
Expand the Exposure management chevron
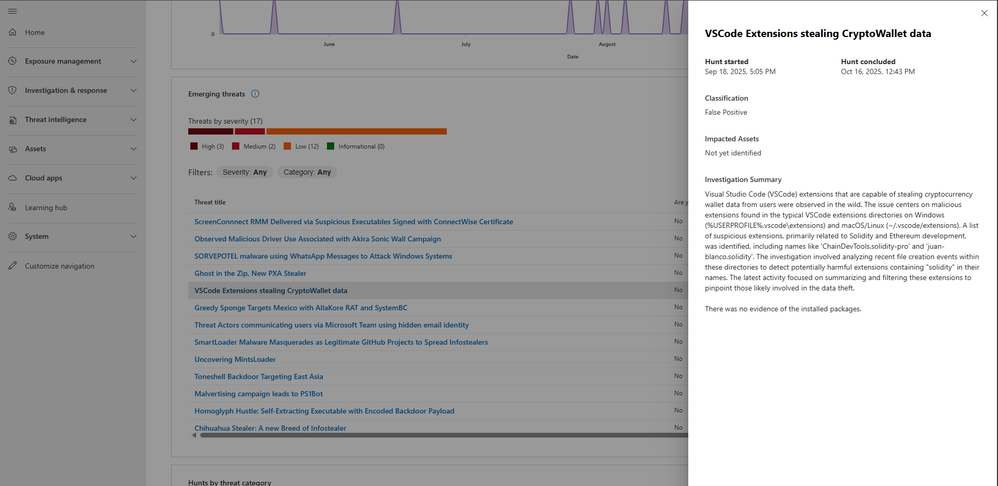133,62
